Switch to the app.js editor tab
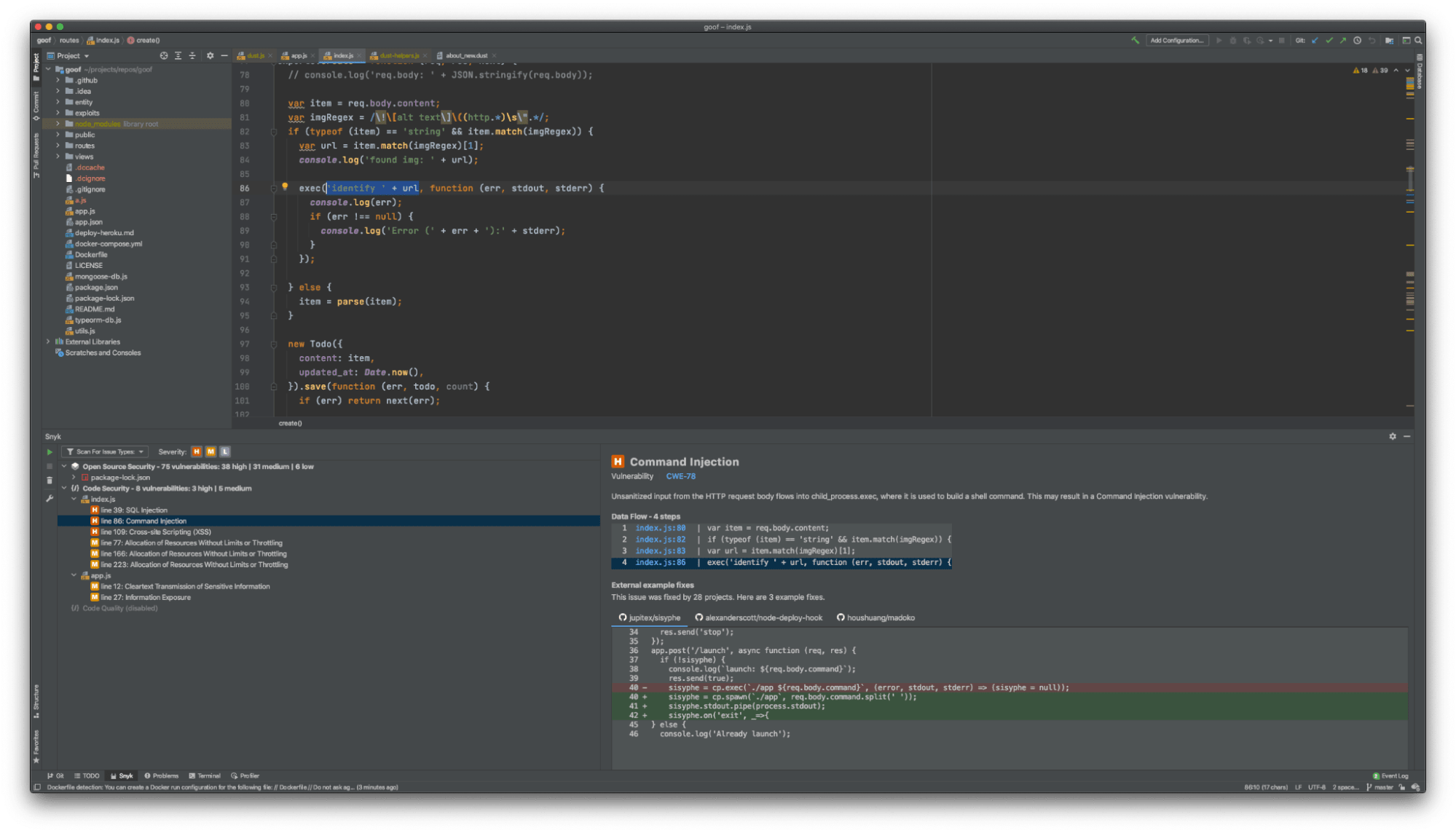 click(x=298, y=55)
